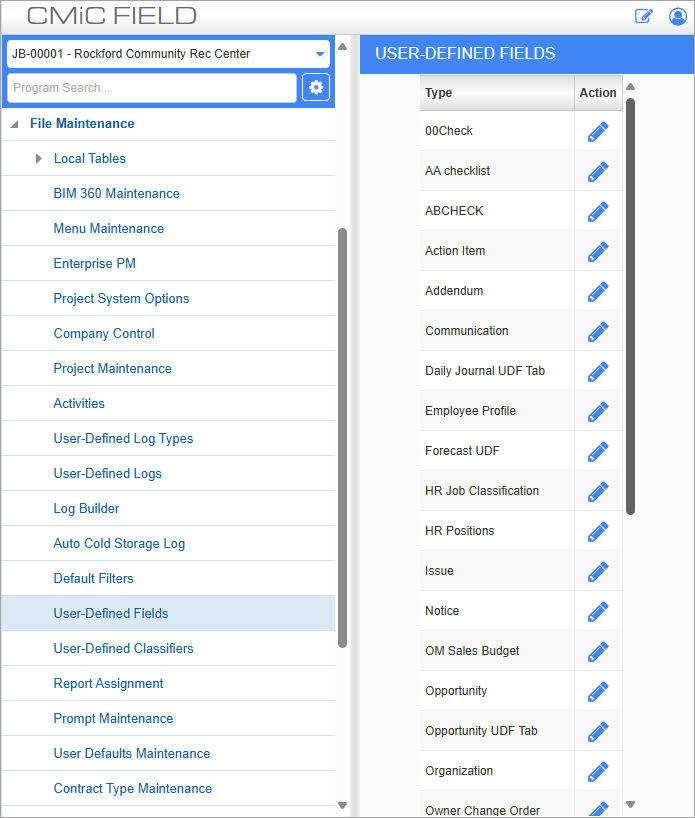Image resolution: width=695 pixels, height=818 pixels.
Task: Collapse the File Maintenance tree
Action: pyautogui.click(x=13, y=123)
